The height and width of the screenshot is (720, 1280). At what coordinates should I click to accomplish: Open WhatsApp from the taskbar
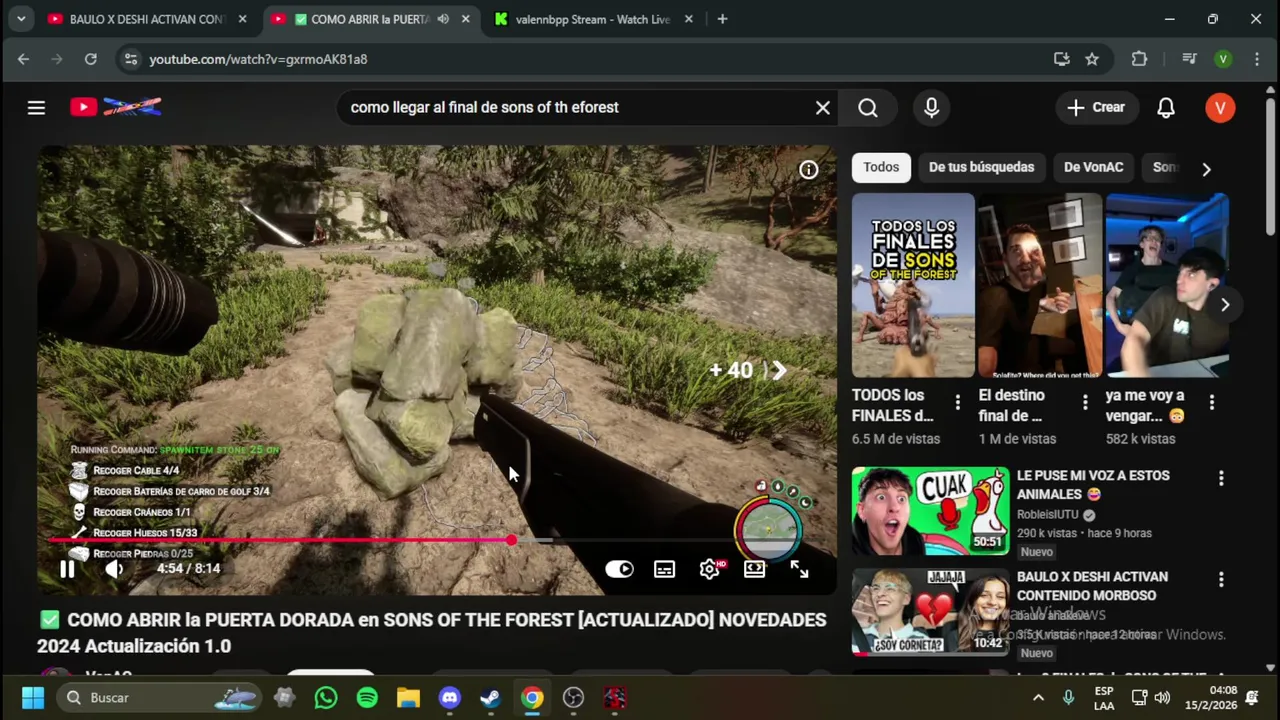coord(326,697)
